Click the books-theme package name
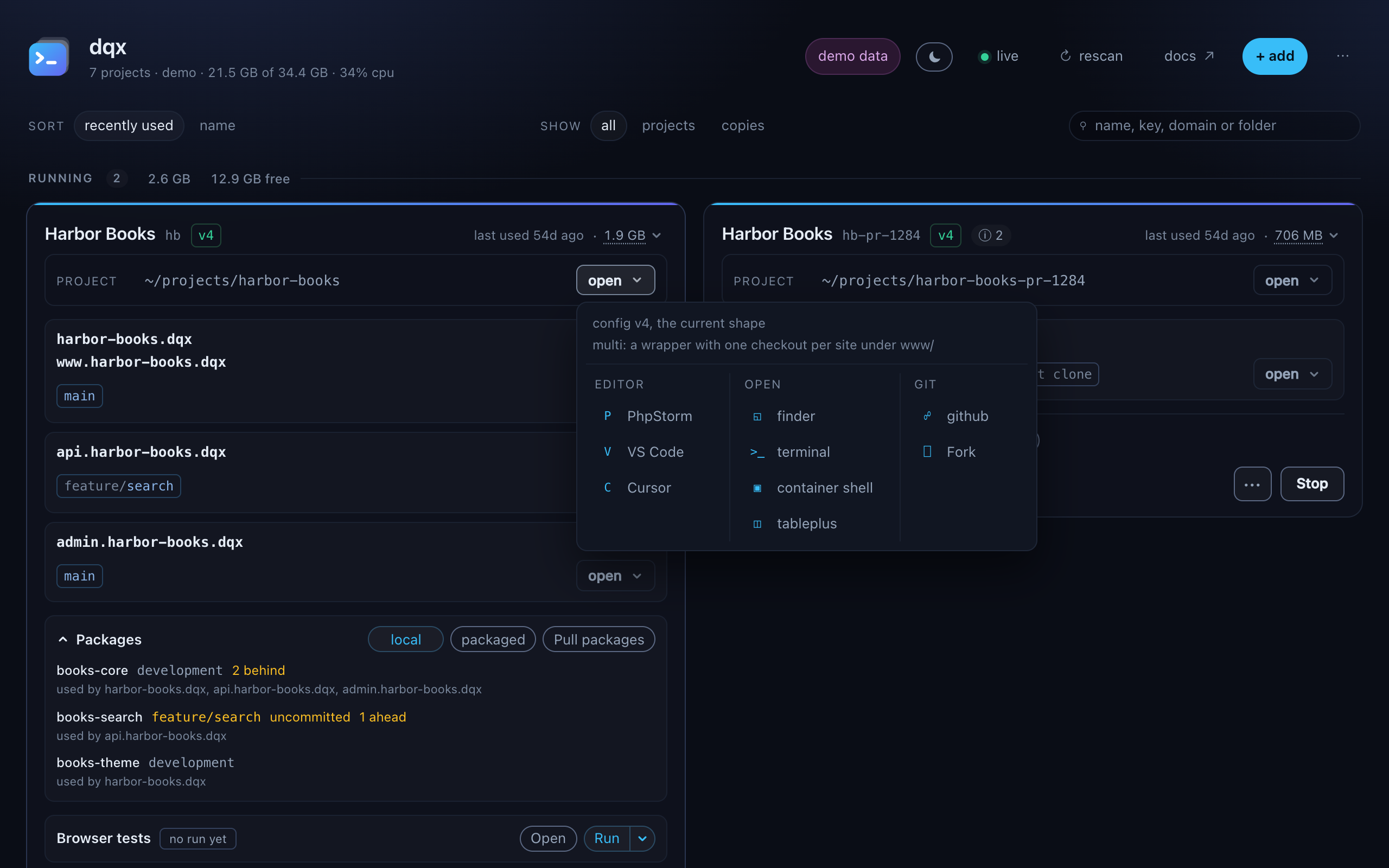Viewport: 1389px width, 868px height. (98, 762)
